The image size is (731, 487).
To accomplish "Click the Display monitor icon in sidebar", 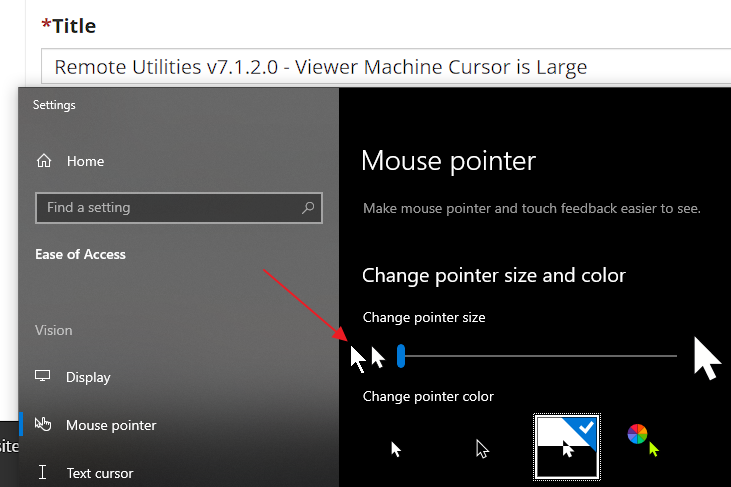I will pyautogui.click(x=43, y=377).
